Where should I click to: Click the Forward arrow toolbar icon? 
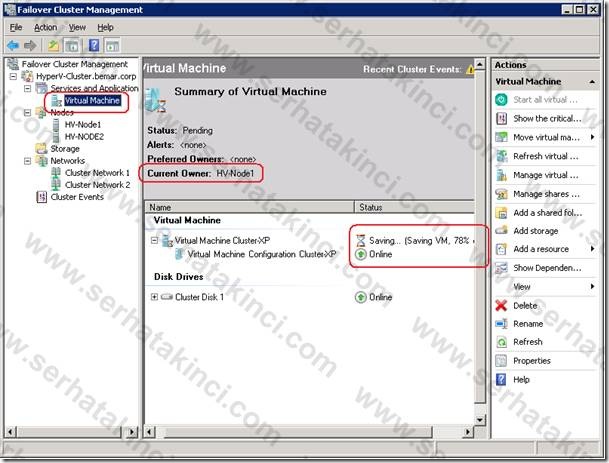tap(30, 45)
